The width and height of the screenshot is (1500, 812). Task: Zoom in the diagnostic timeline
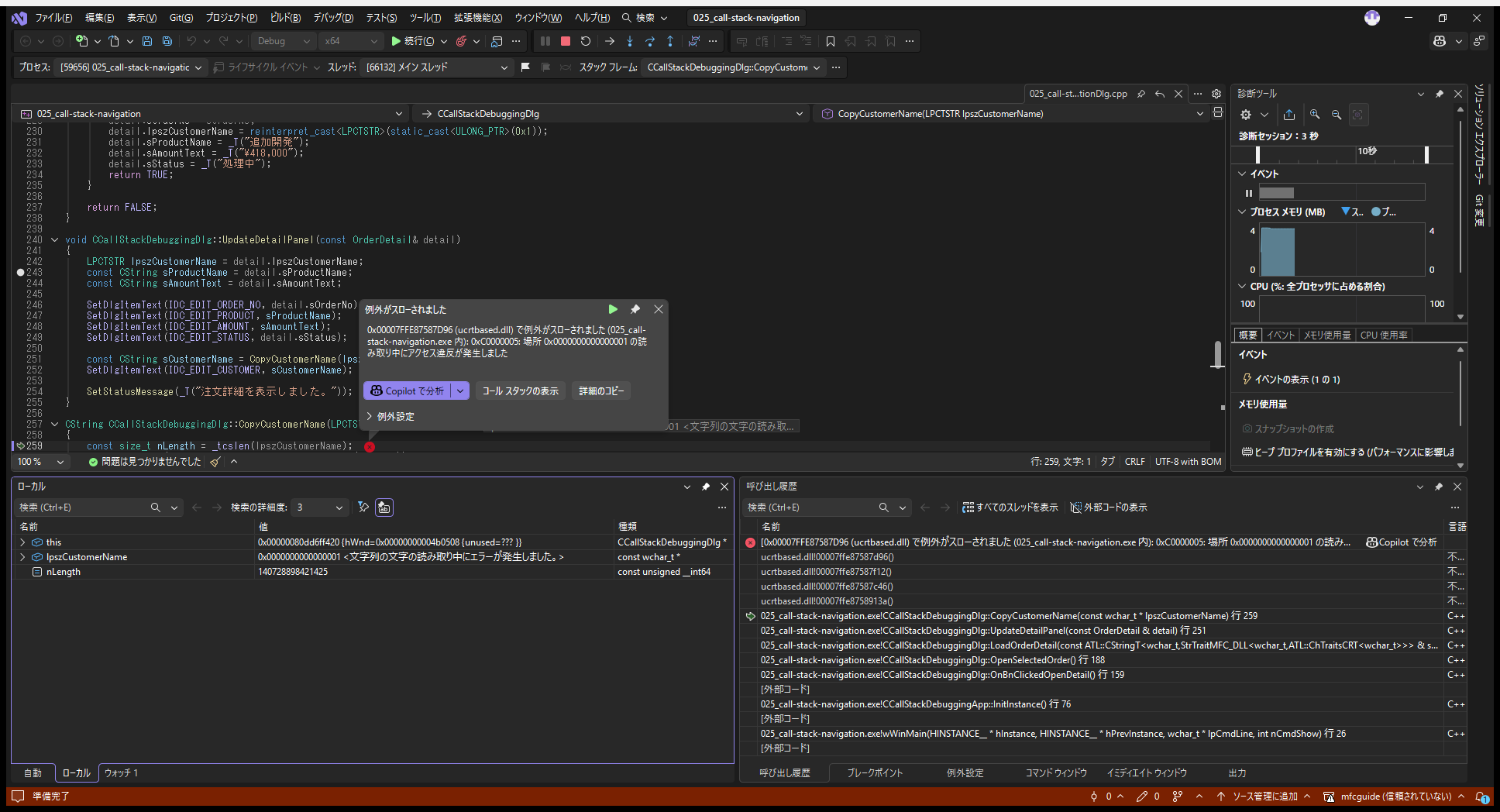pos(1315,115)
